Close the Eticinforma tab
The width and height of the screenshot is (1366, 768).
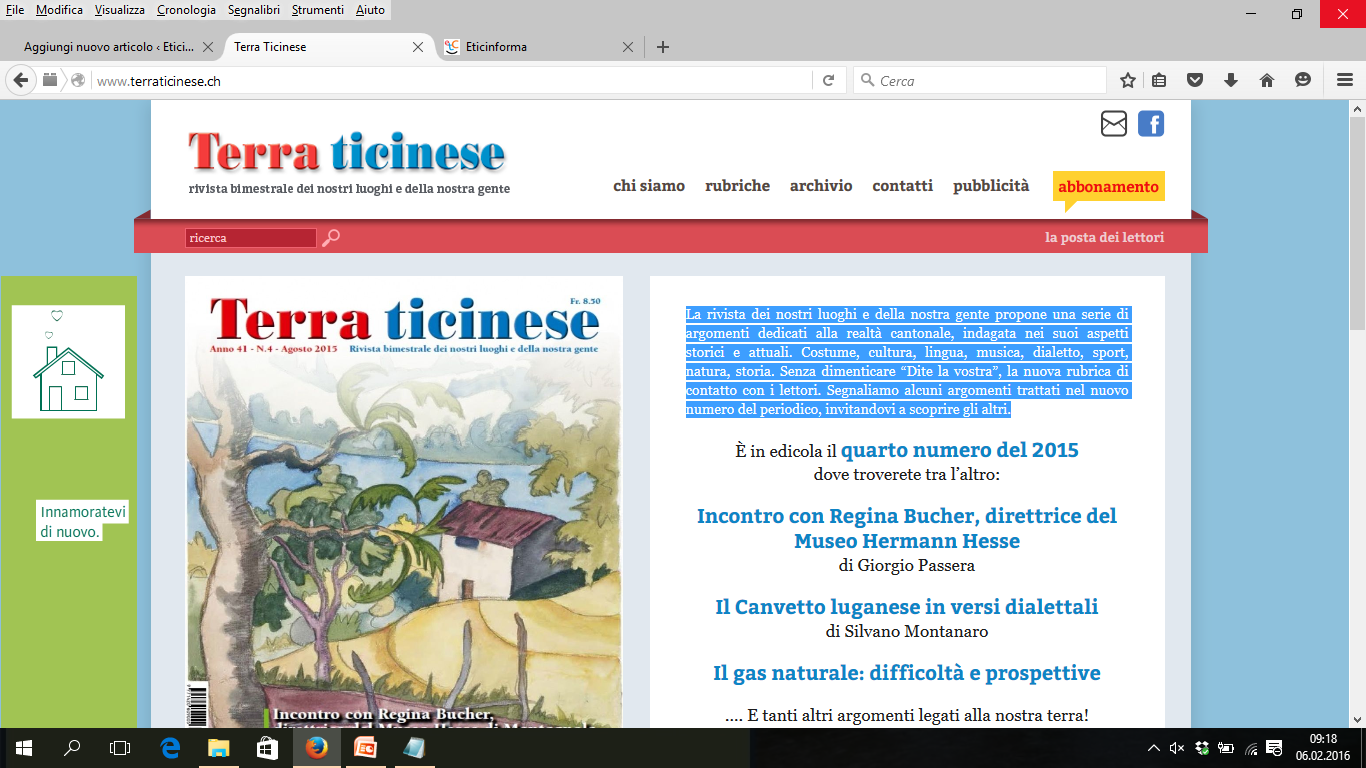628,47
